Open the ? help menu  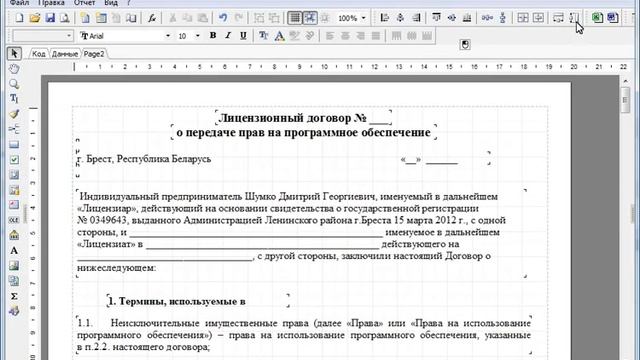click(129, 3)
